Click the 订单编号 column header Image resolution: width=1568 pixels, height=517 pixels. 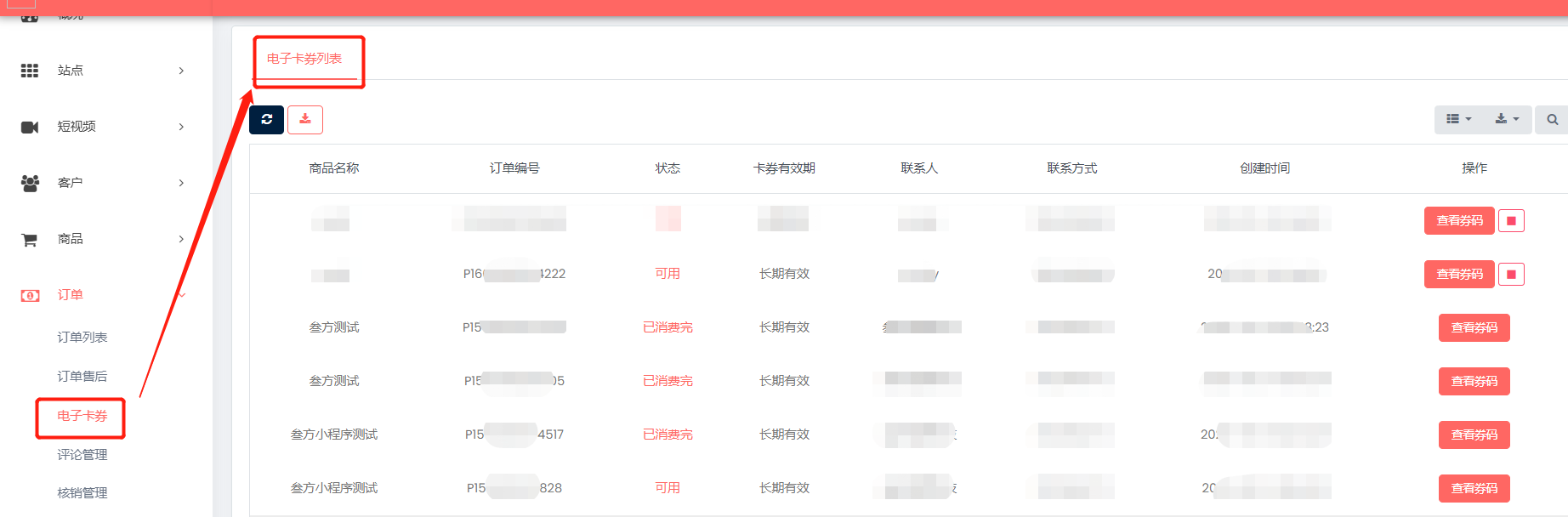[x=514, y=168]
